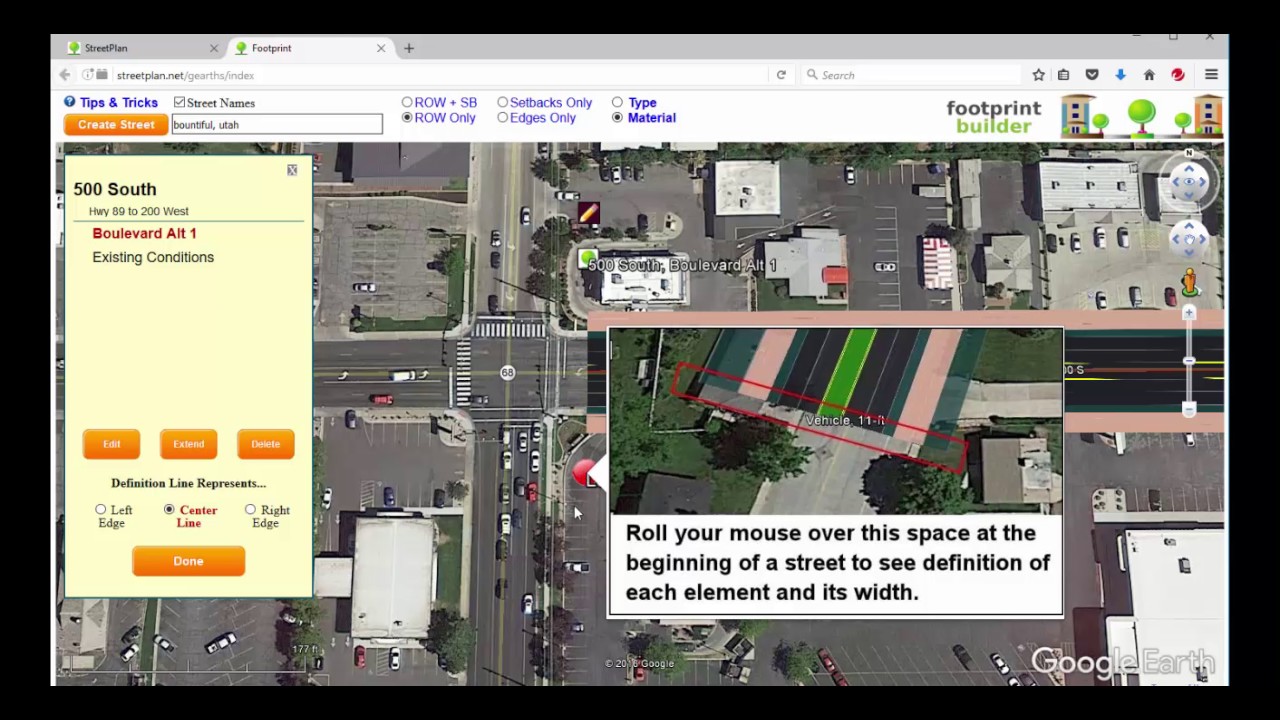
Task: Select the Boulevard Alt 1 alternative
Action: click(x=144, y=233)
